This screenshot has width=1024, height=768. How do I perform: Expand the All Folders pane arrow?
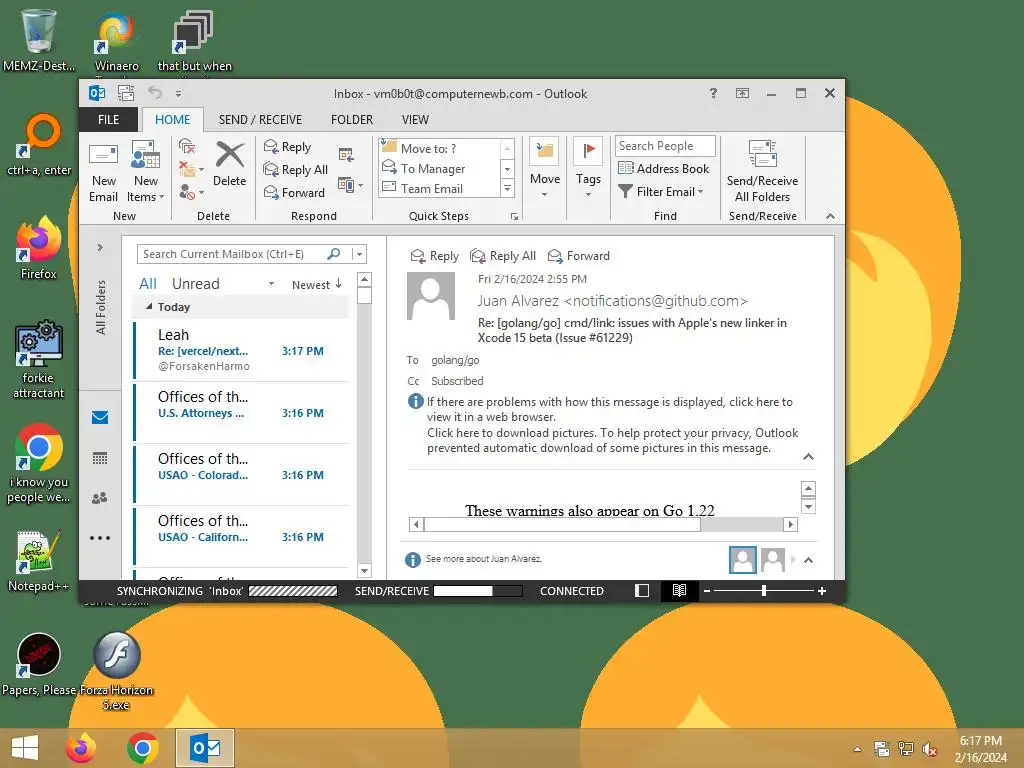100,248
